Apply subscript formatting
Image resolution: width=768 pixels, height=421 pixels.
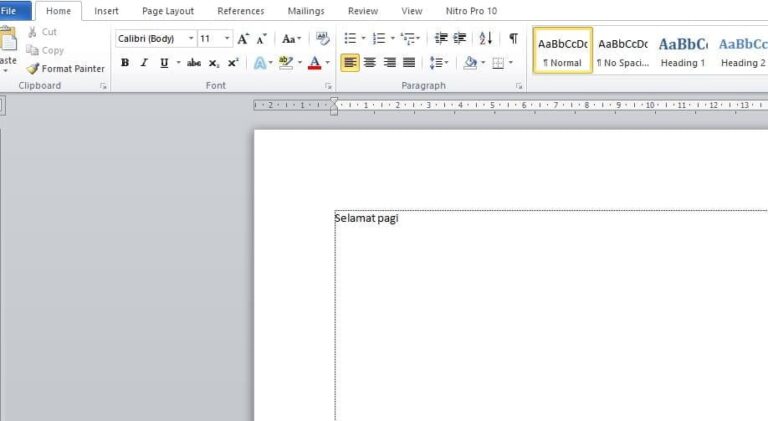(214, 63)
